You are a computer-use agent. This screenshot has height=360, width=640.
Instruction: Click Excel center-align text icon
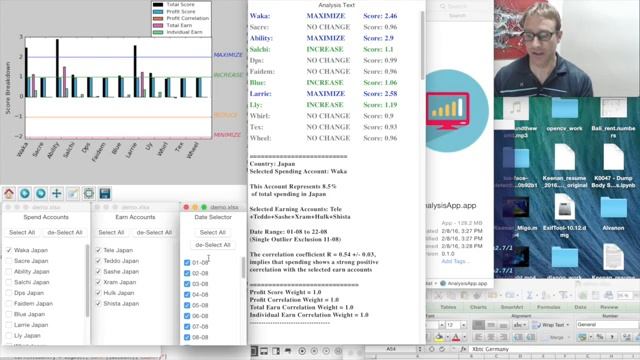coord(491,337)
